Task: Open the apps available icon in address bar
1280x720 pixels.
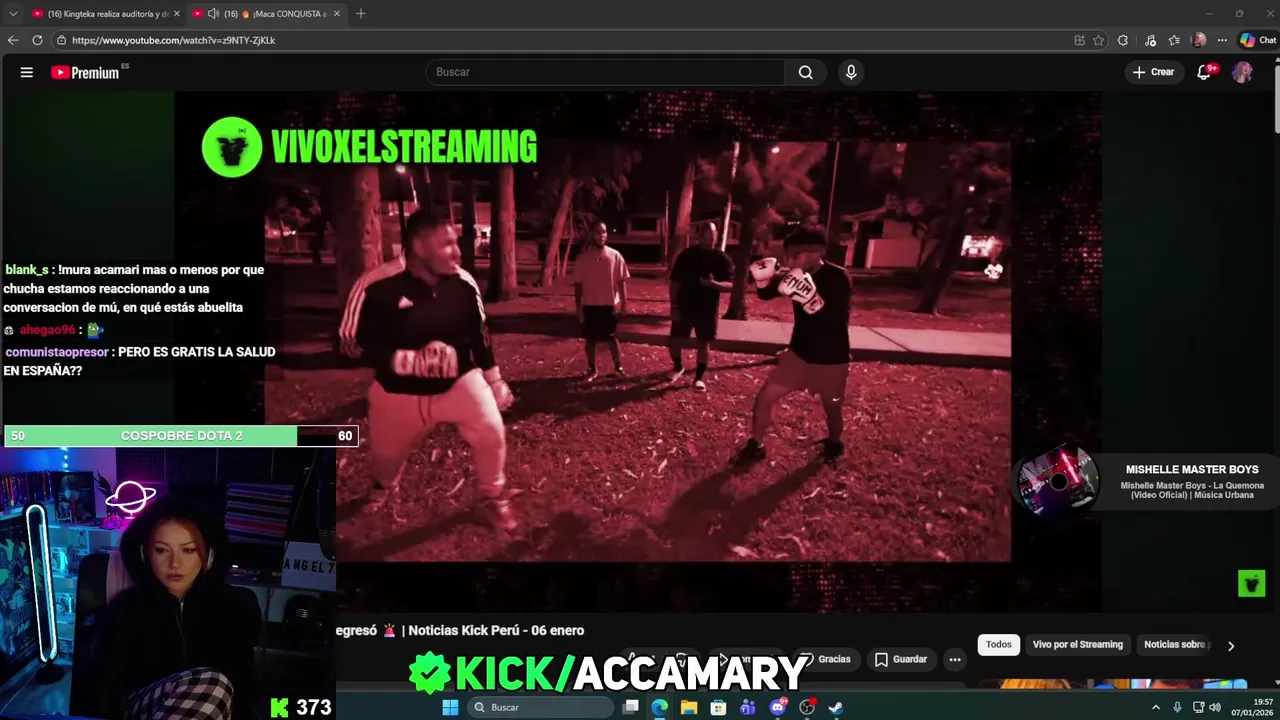Action: [x=1079, y=40]
